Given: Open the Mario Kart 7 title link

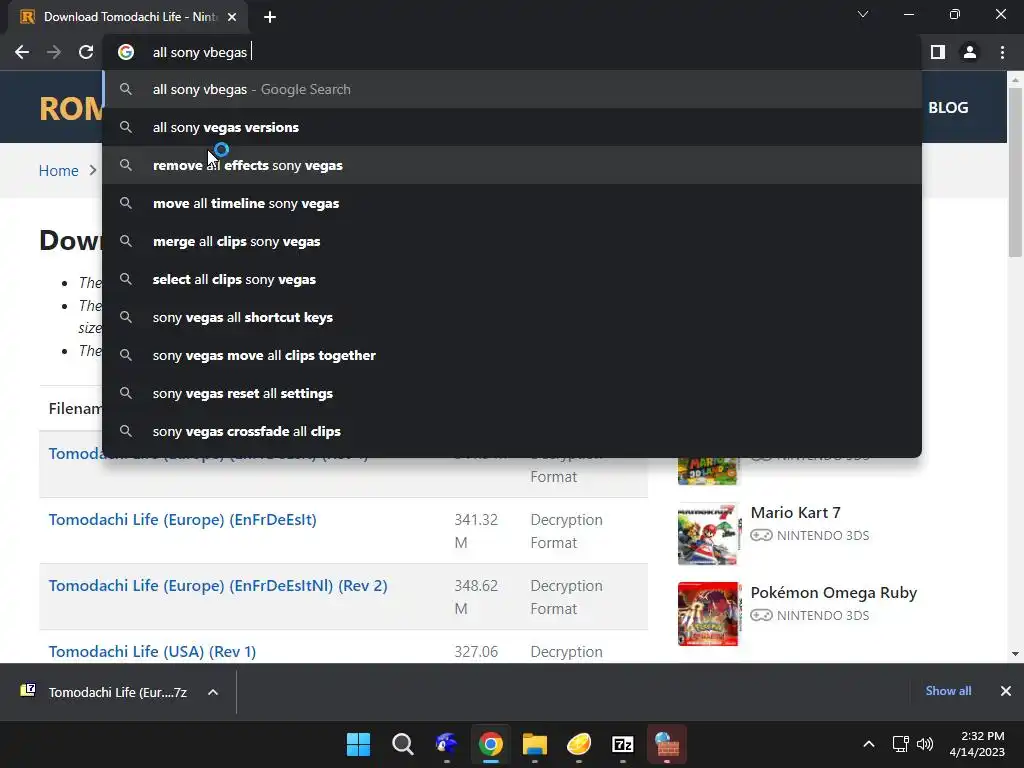Looking at the screenshot, I should [x=795, y=513].
